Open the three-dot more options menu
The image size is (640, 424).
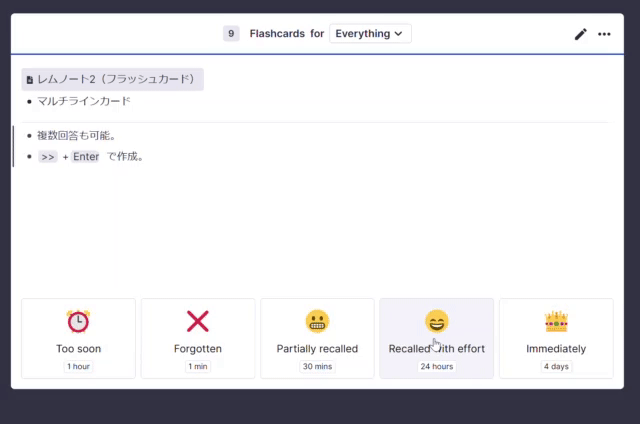click(x=604, y=34)
